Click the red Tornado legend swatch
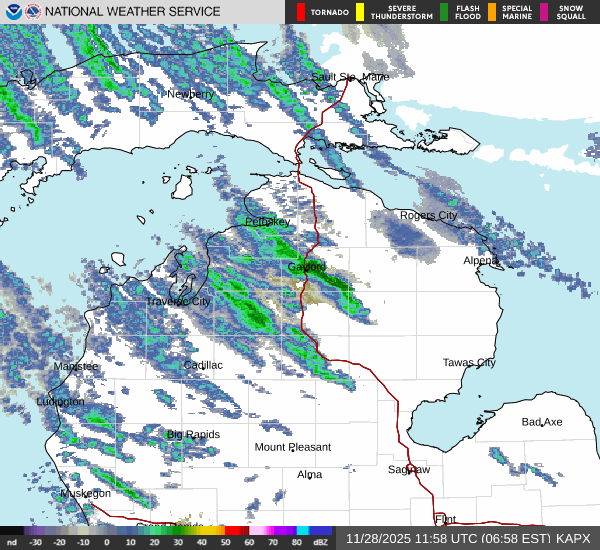Viewport: 600px width, 550px height. pyautogui.click(x=300, y=12)
